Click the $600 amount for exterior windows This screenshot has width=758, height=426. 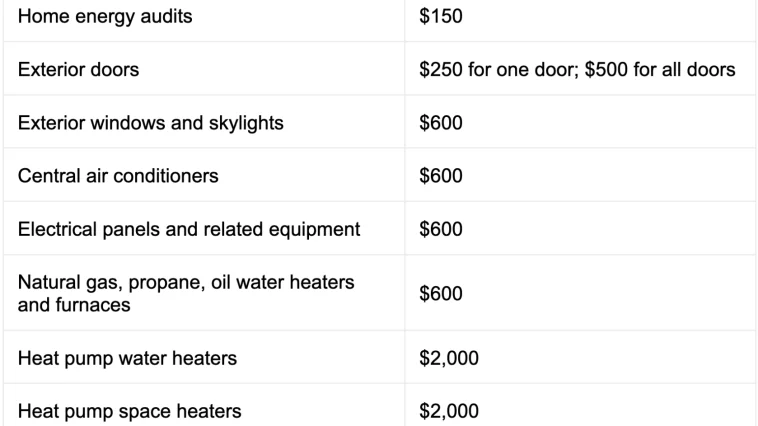[x=441, y=123]
